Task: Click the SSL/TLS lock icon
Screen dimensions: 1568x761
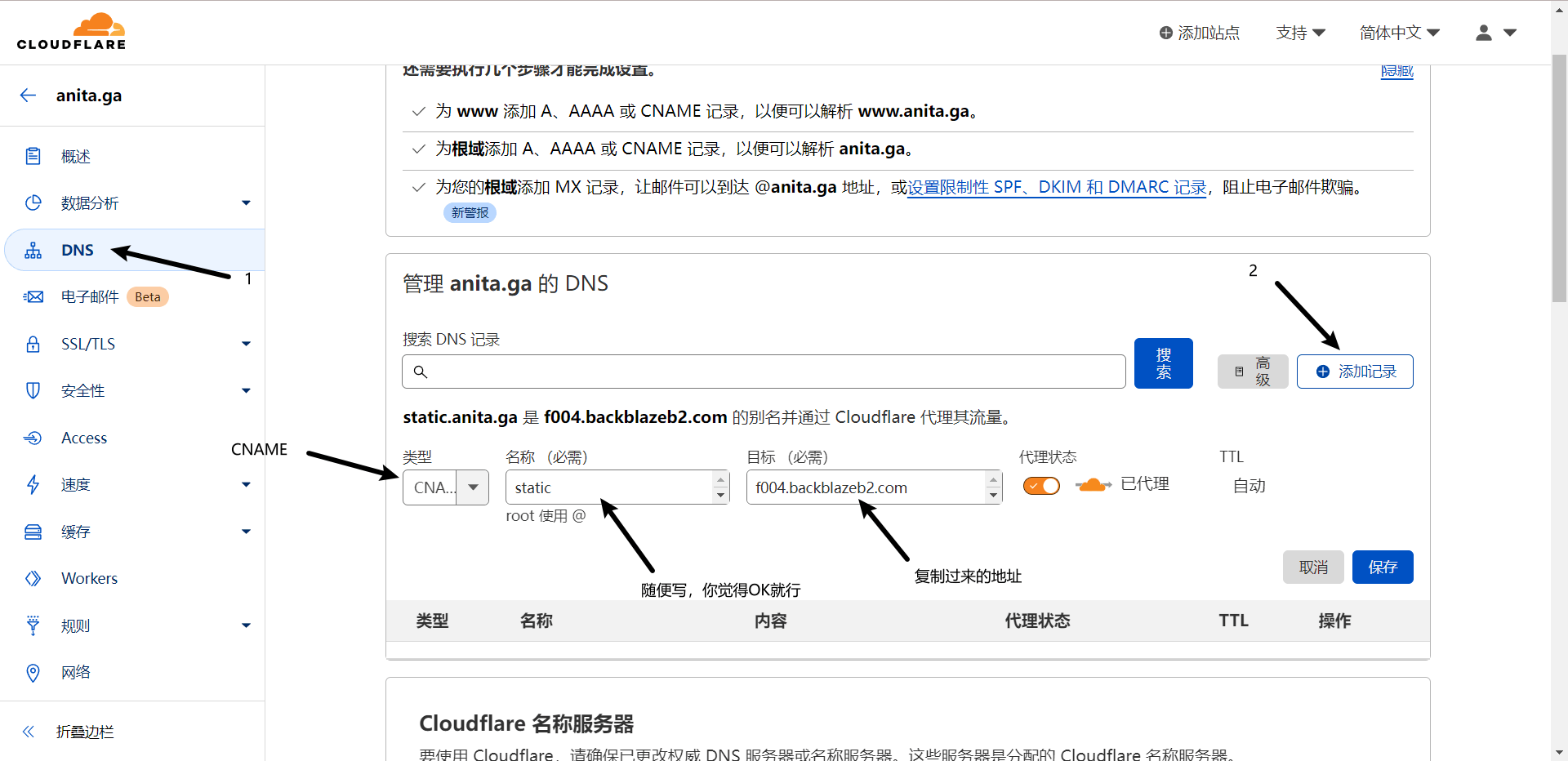Action: click(x=33, y=344)
